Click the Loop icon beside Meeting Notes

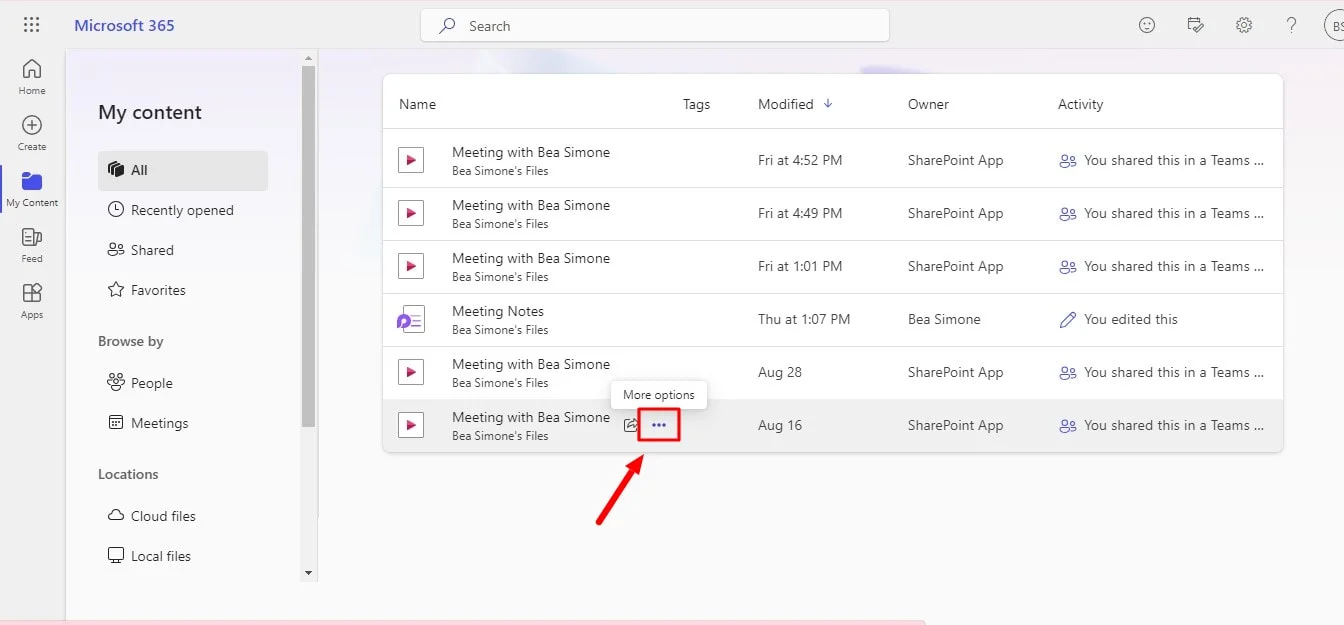pyautogui.click(x=411, y=319)
